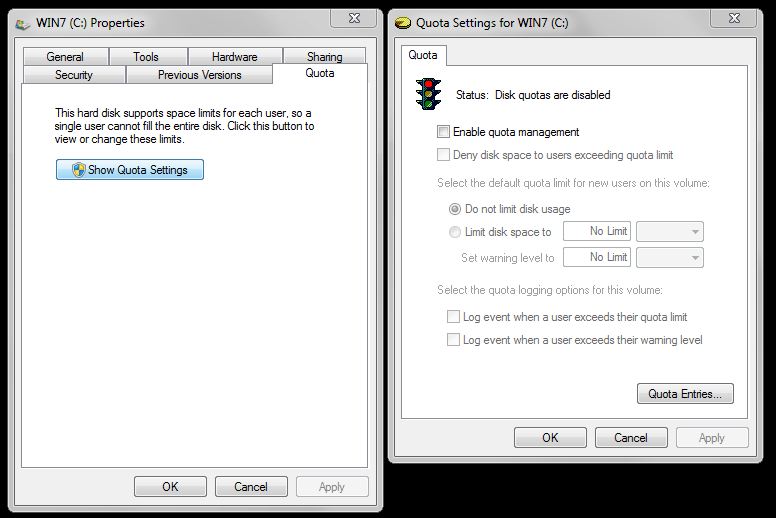Screen dimensions: 776x518
Task: Select Limit disk space to option
Action: pos(454,232)
